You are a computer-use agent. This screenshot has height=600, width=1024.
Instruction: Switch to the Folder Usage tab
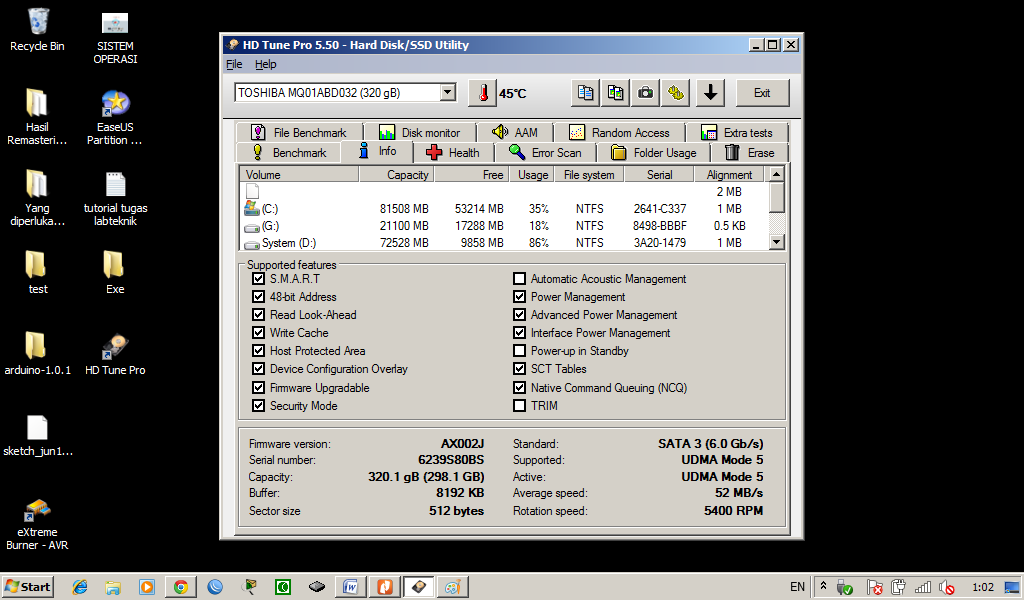pyautogui.click(x=653, y=153)
